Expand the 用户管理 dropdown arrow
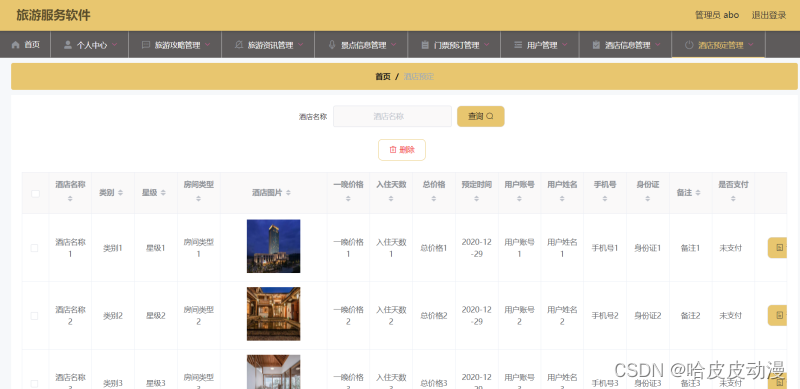The width and height of the screenshot is (800, 389). point(565,45)
